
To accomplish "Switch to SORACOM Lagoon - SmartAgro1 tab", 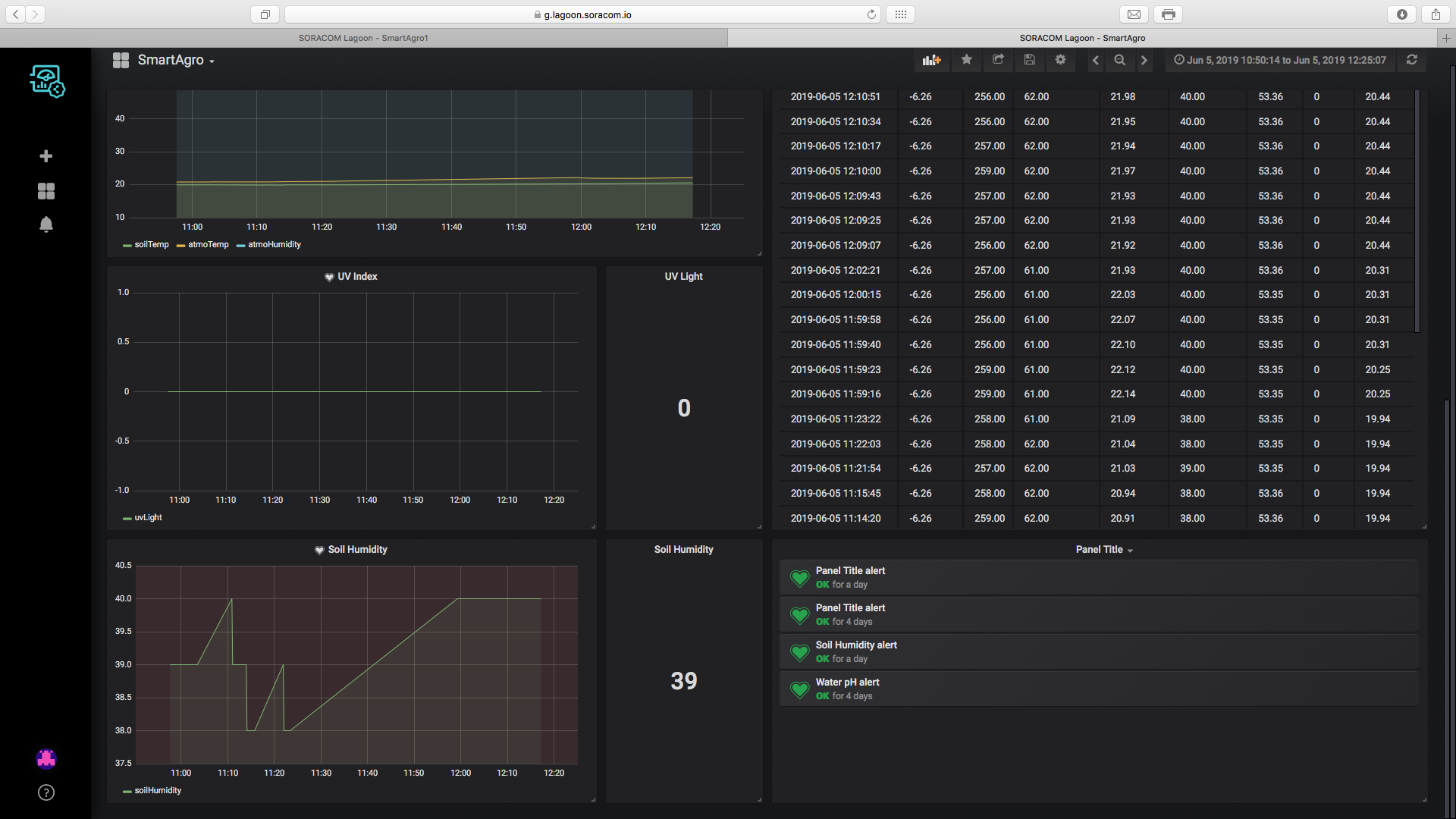I will tap(363, 38).
